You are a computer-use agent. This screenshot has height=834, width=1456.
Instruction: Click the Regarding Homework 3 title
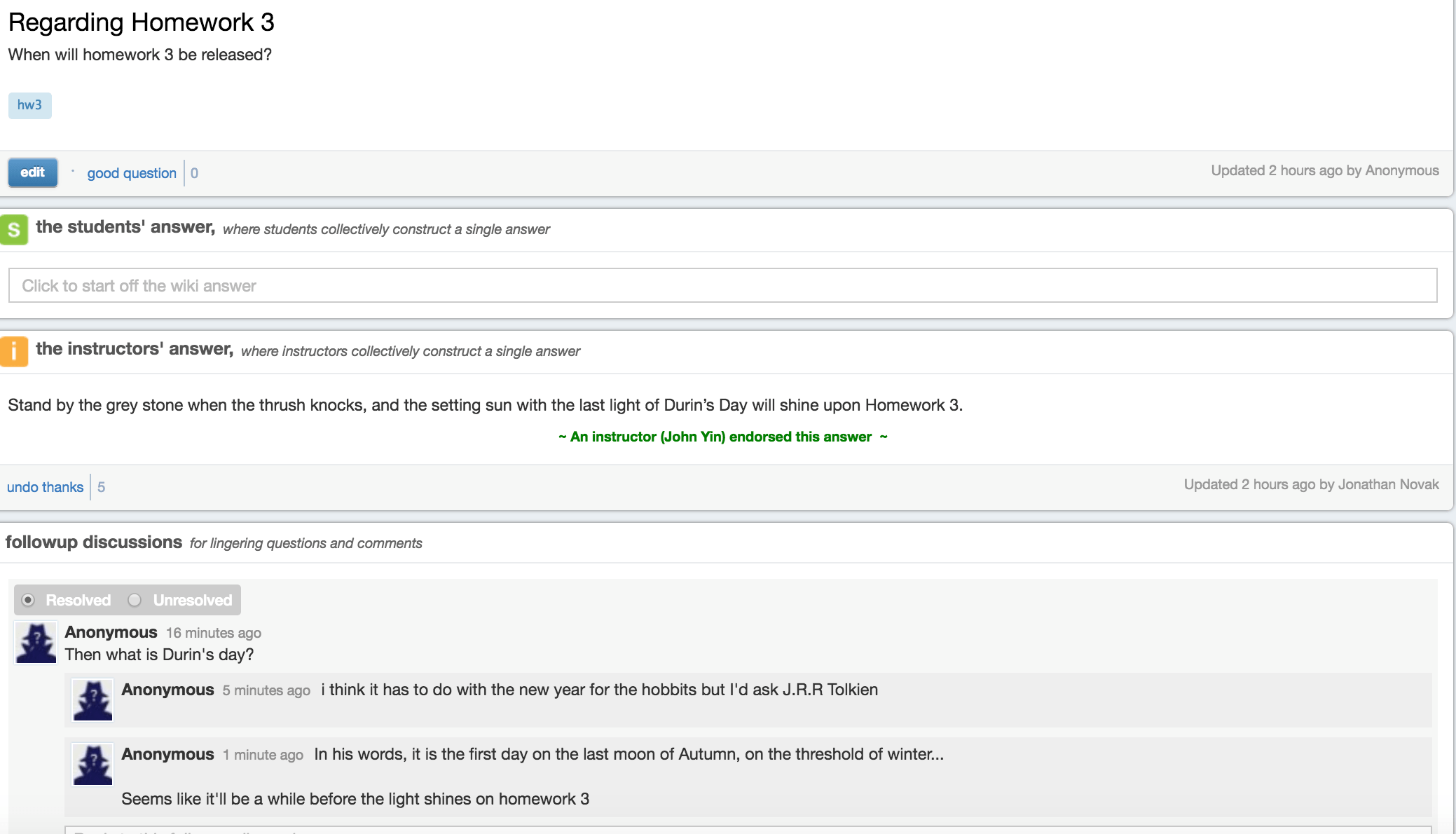click(142, 22)
